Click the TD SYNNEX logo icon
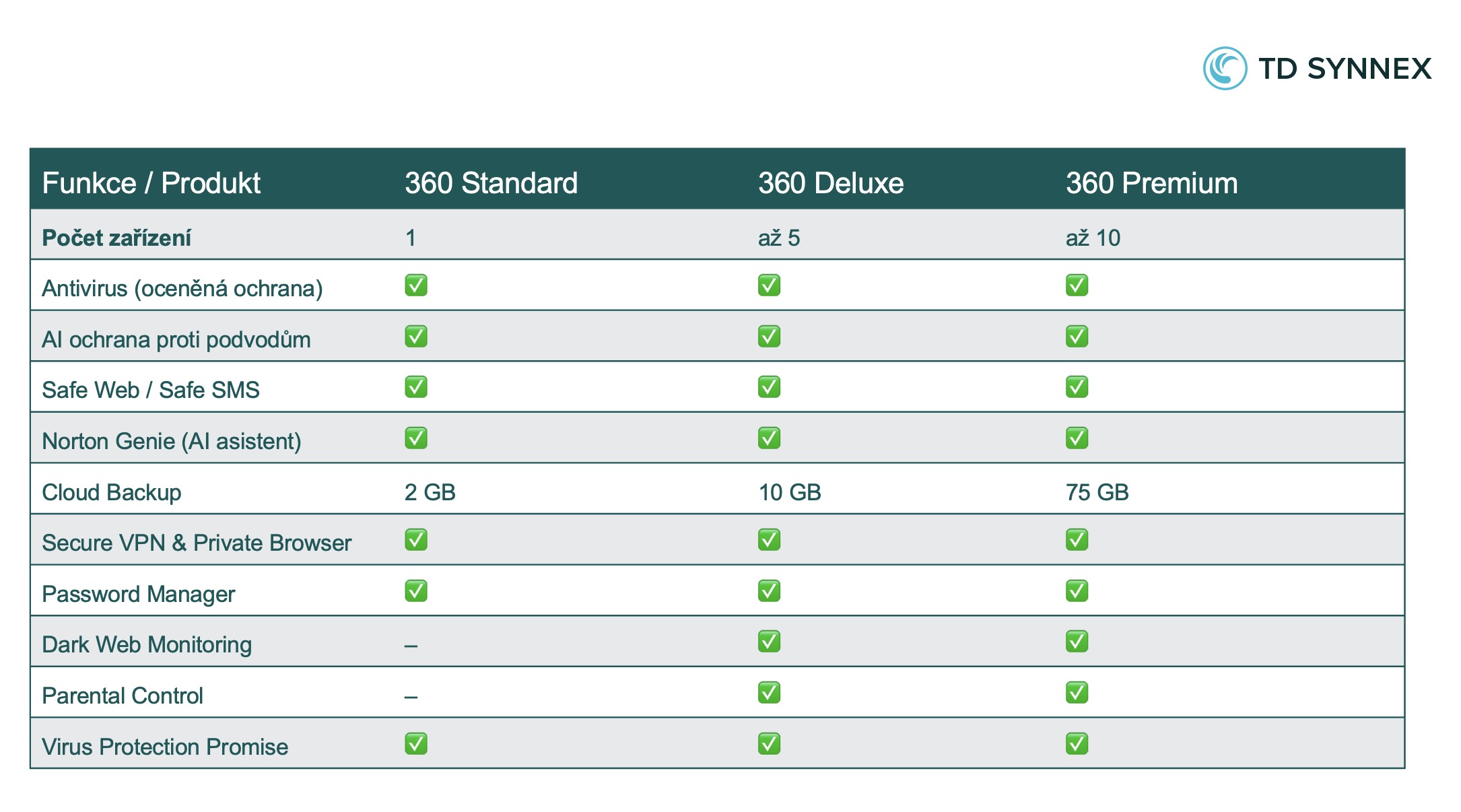 click(1225, 68)
